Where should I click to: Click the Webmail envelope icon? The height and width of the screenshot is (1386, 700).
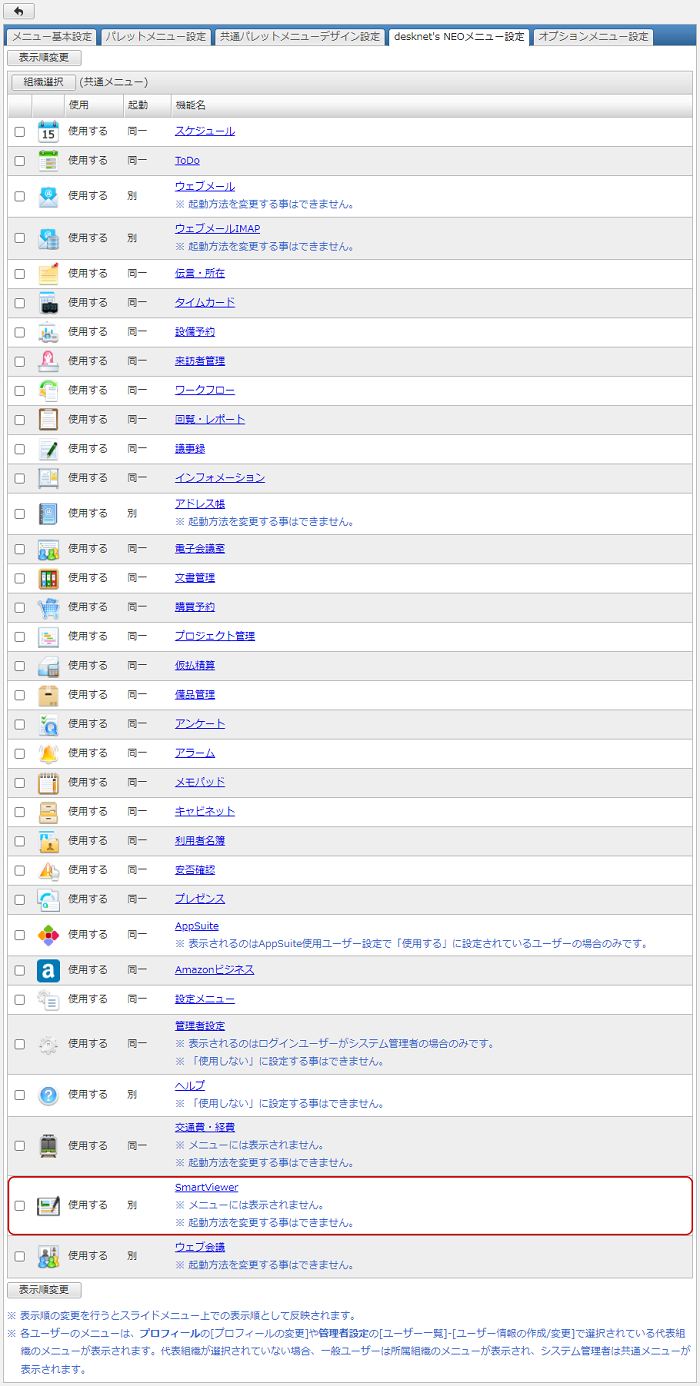(x=48, y=196)
